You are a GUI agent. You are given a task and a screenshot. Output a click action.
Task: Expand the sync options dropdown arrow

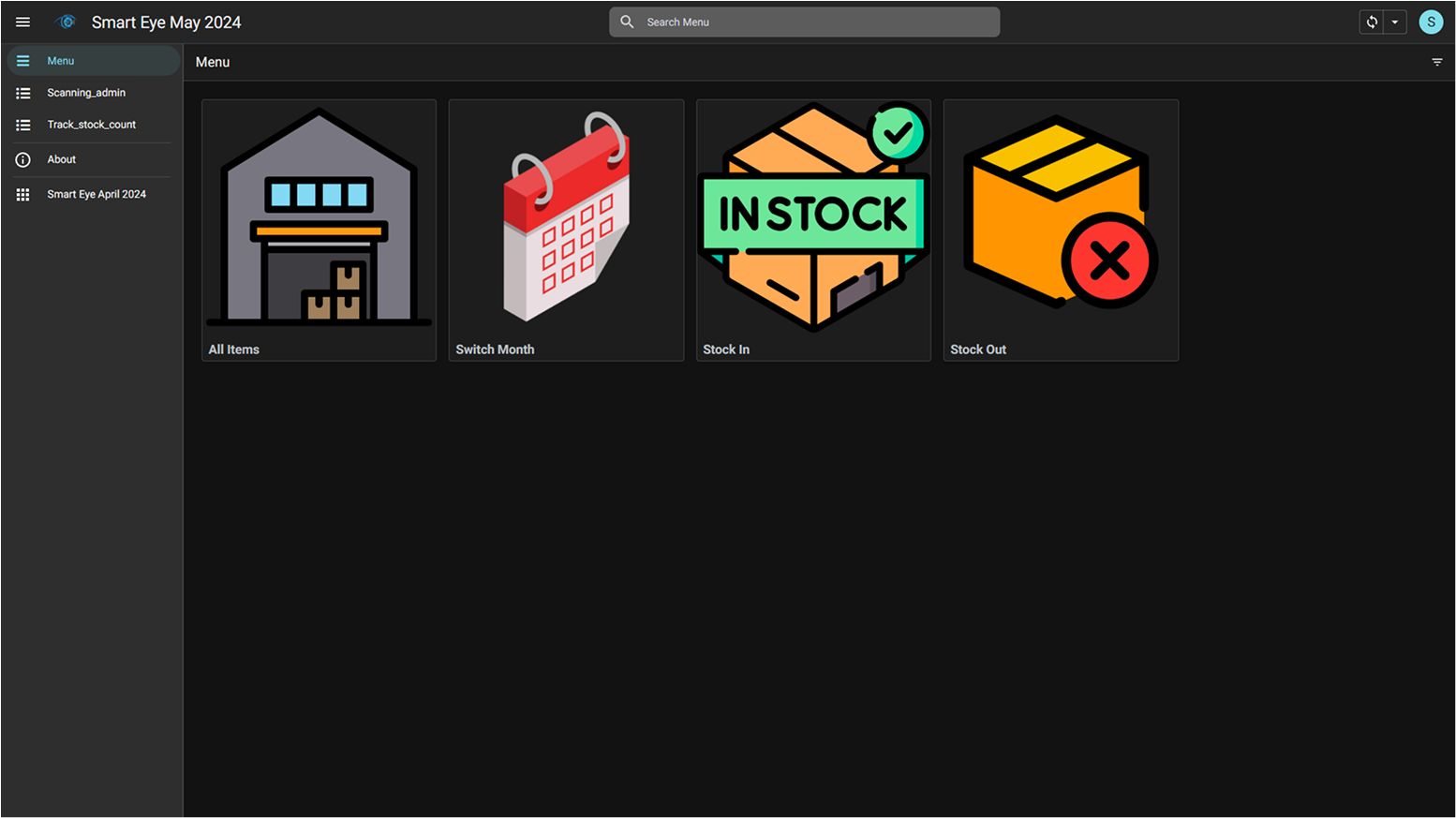[x=1395, y=22]
